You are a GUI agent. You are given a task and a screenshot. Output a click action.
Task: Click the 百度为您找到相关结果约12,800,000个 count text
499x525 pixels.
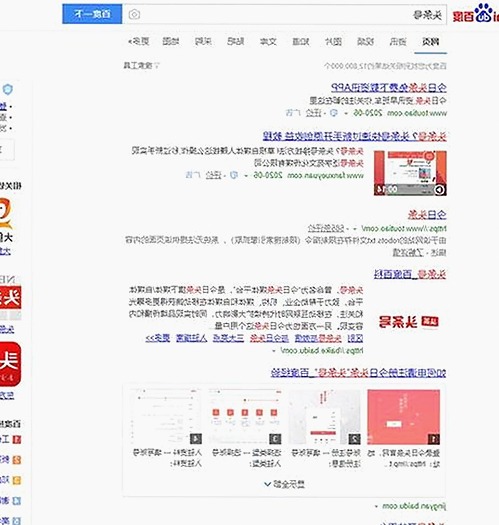pos(385,66)
